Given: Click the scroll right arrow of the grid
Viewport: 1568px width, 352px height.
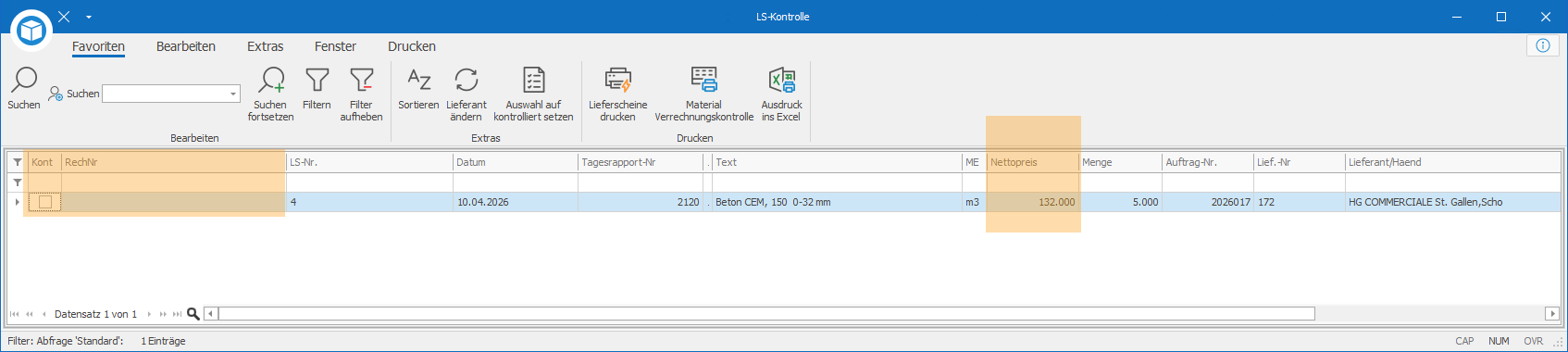Looking at the screenshot, I should (x=1552, y=314).
